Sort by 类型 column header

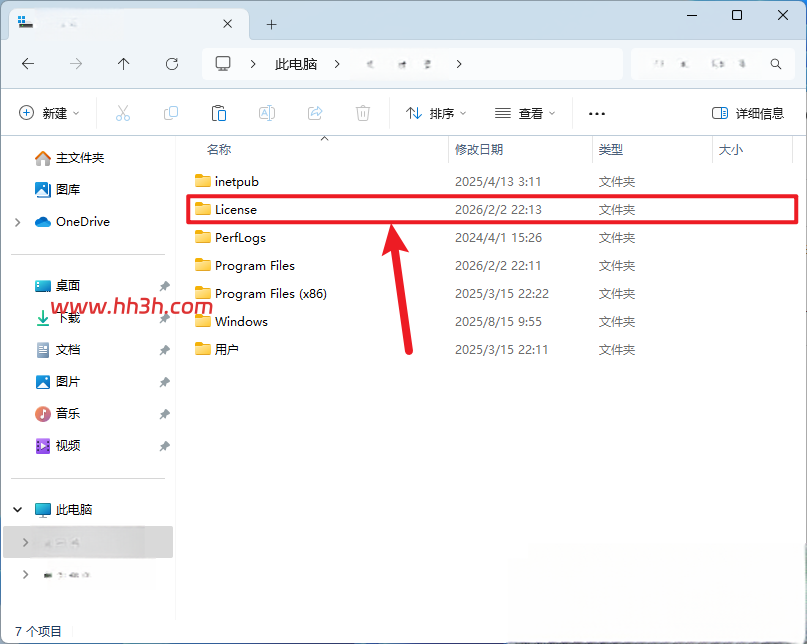pyautogui.click(x=610, y=149)
